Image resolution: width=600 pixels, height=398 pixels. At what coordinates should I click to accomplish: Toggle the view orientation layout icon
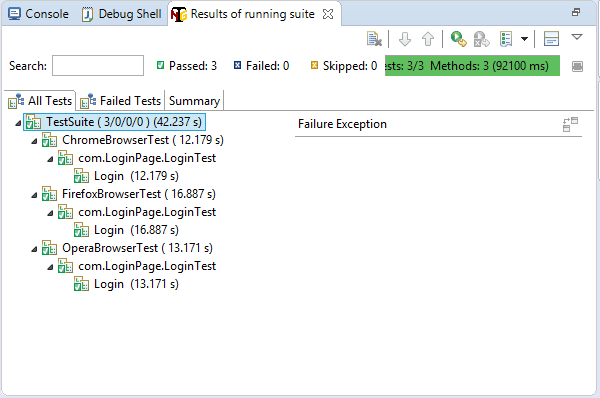[x=551, y=39]
